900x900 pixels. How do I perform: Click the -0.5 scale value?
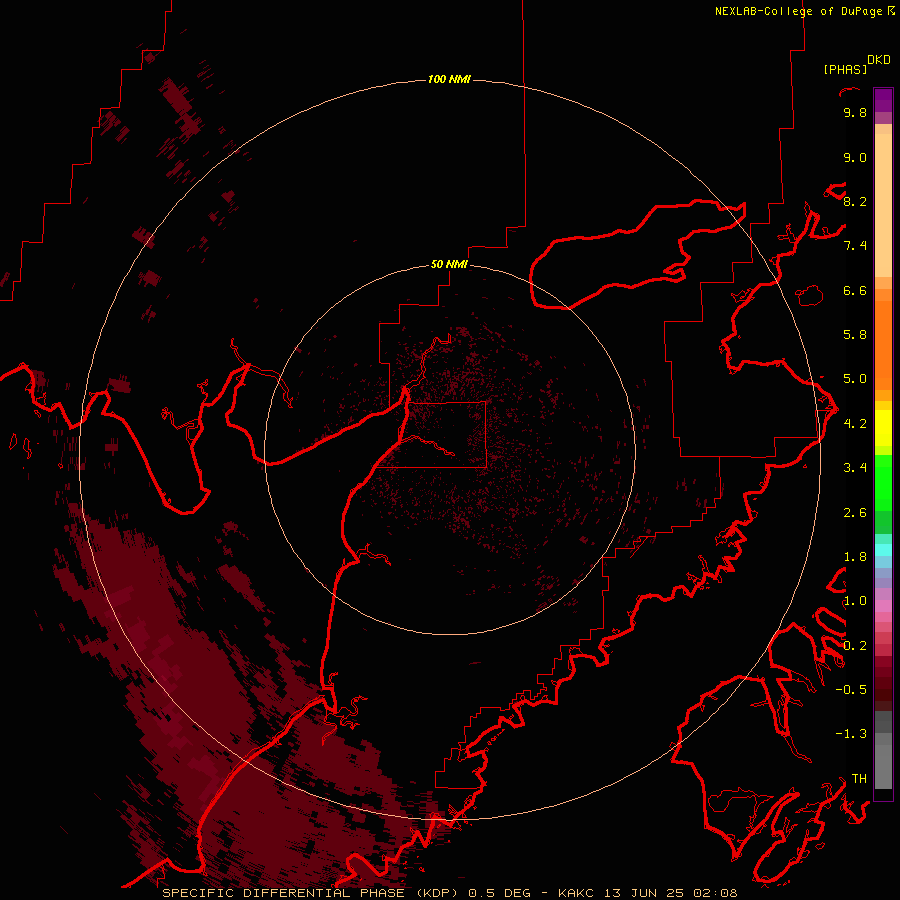[x=851, y=690]
